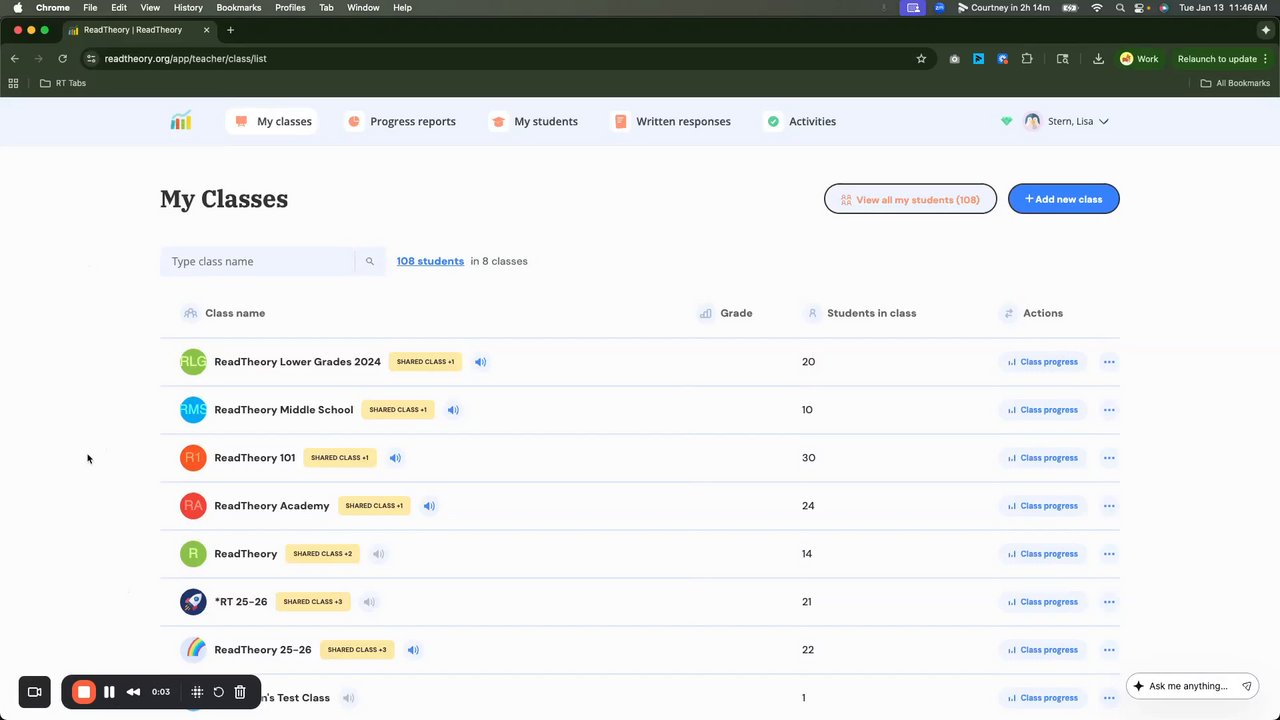This screenshot has width=1280, height=720.
Task: Open the ellipsis menu for ReadTheory Academy
Action: click(1109, 506)
